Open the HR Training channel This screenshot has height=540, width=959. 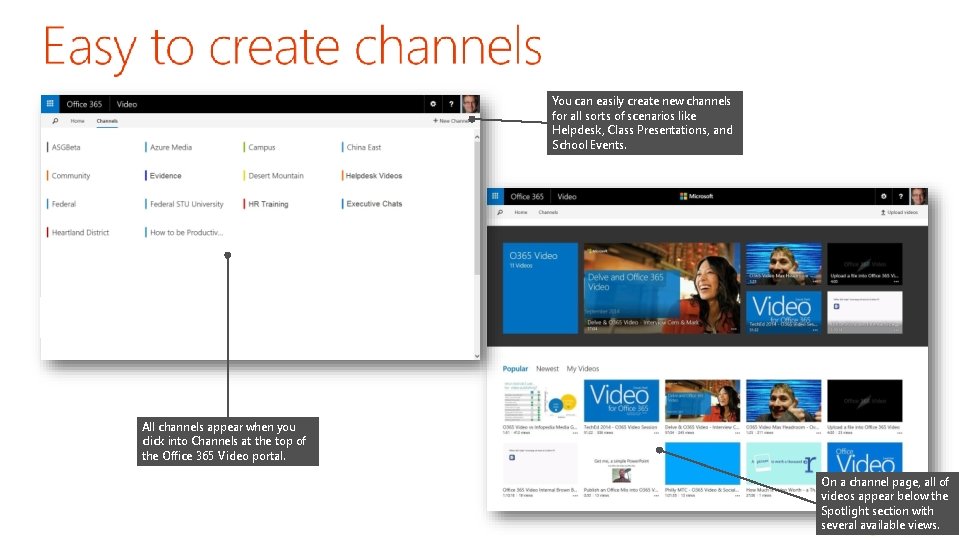pos(266,204)
